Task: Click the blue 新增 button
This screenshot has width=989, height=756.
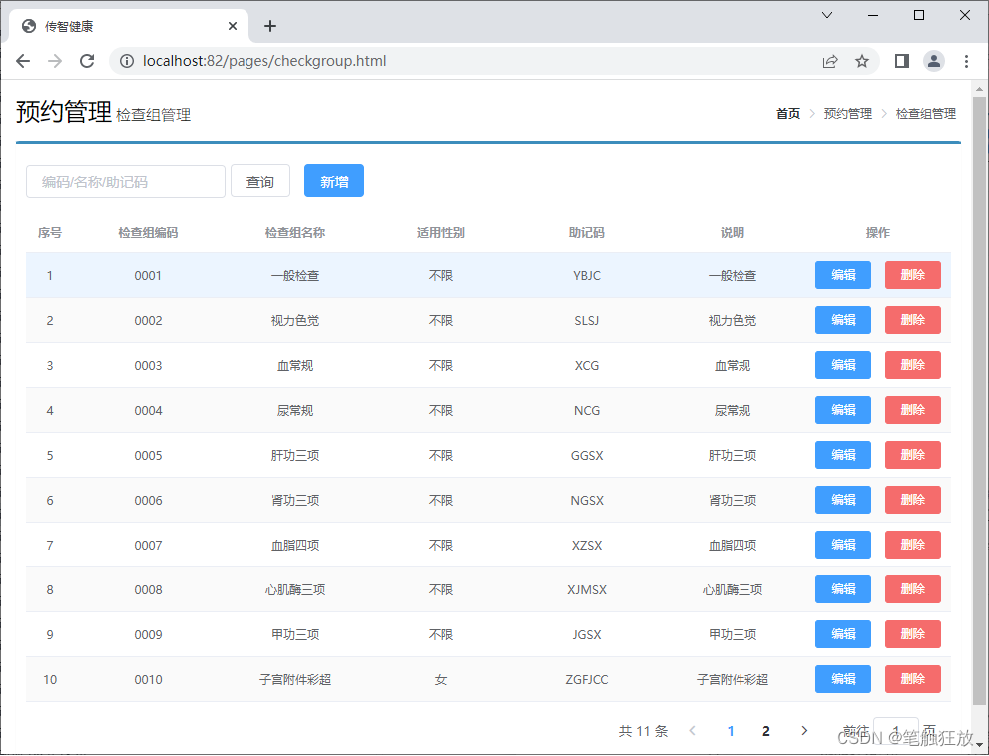Action: point(333,181)
